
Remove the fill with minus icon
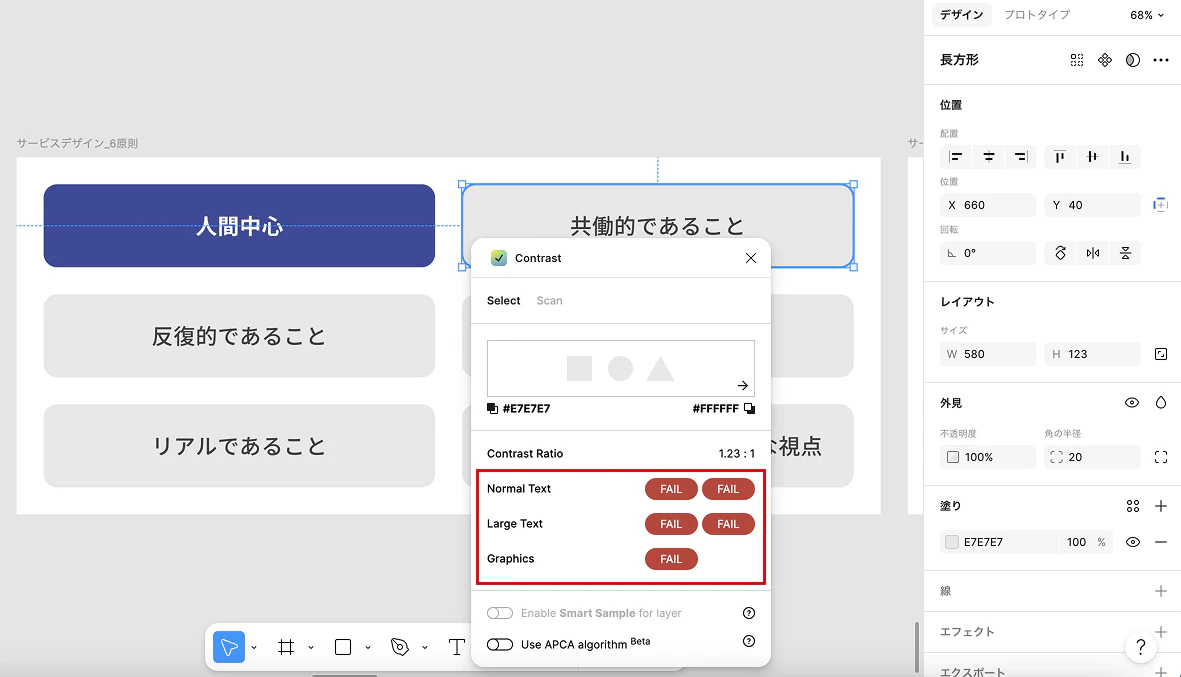click(x=1161, y=542)
